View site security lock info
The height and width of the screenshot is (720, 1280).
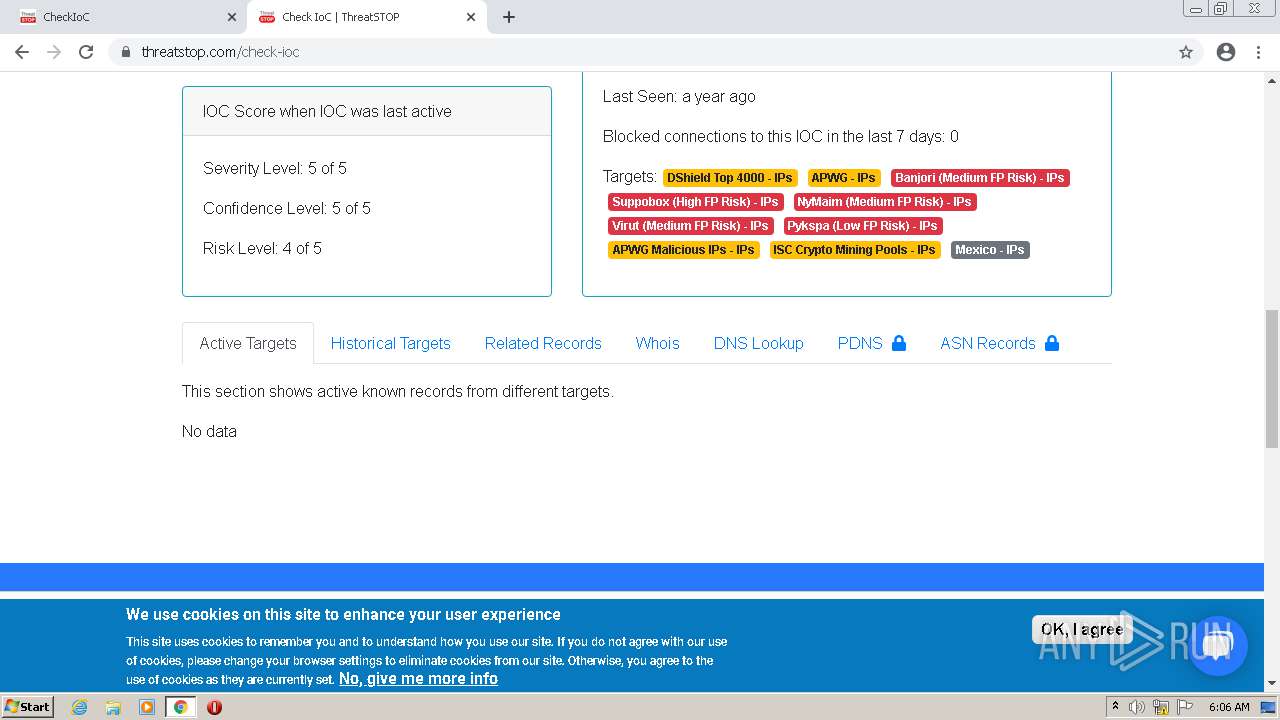point(126,52)
